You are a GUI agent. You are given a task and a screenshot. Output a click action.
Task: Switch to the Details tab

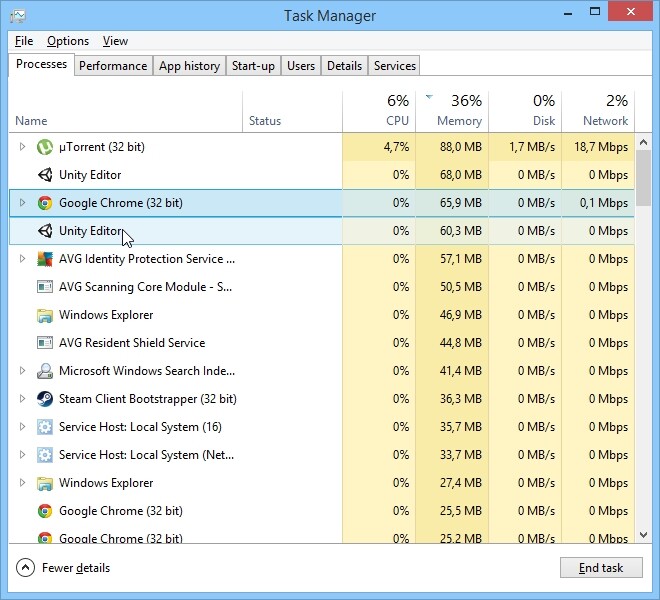[x=344, y=66]
